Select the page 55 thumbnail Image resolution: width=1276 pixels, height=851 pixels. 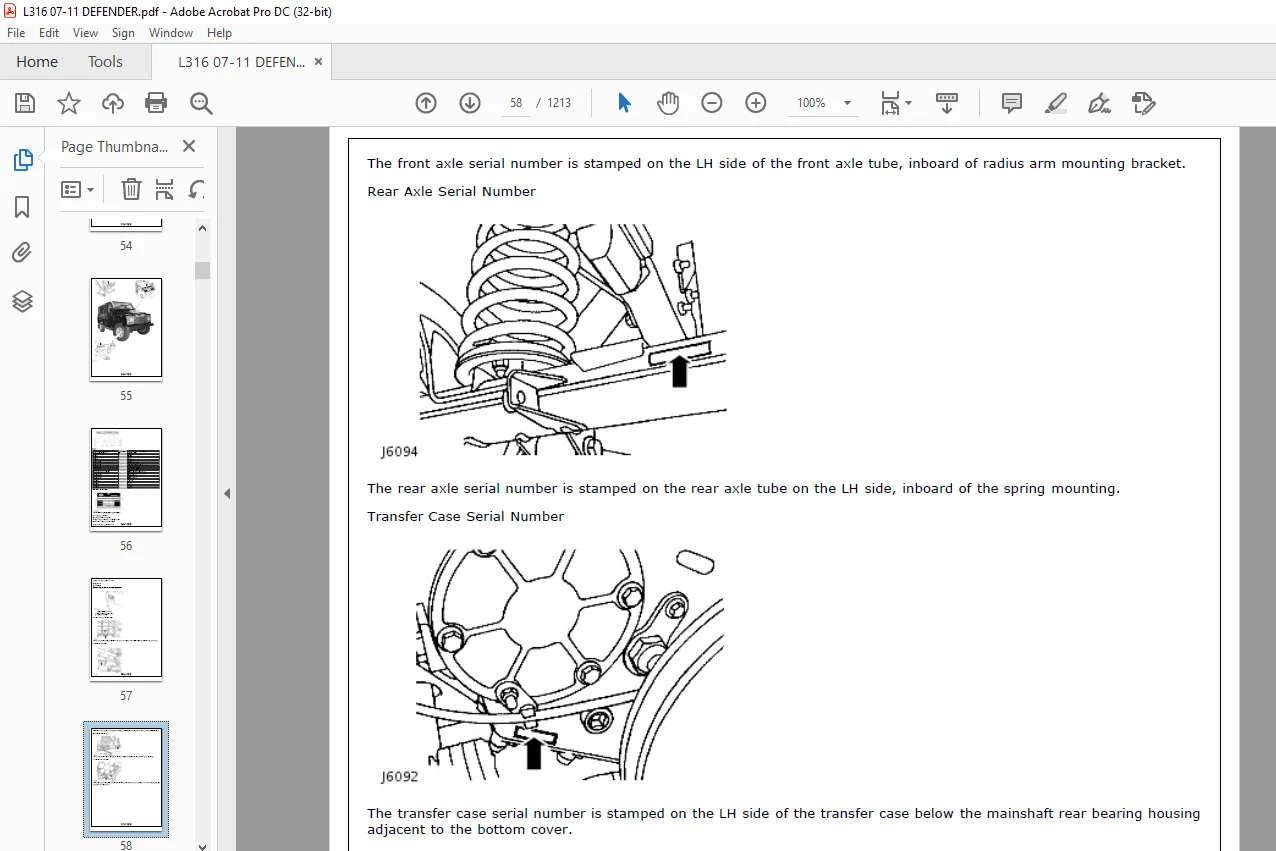point(126,328)
